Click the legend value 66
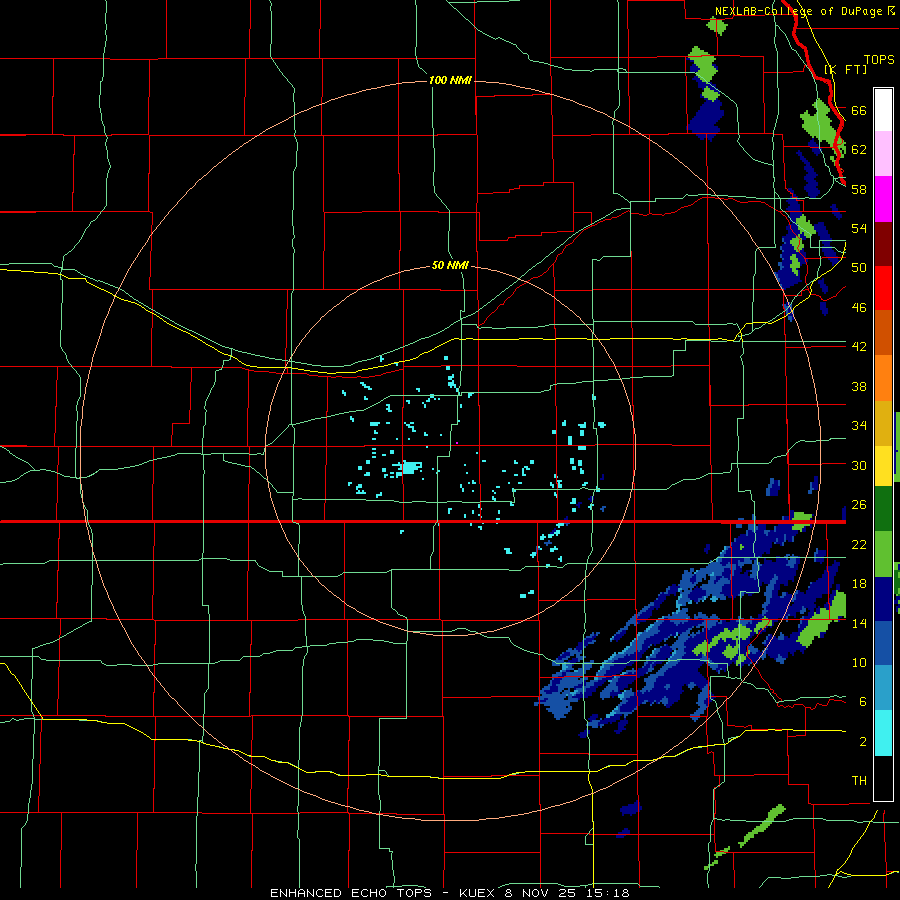Viewport: 900px width, 900px height. pos(859,110)
